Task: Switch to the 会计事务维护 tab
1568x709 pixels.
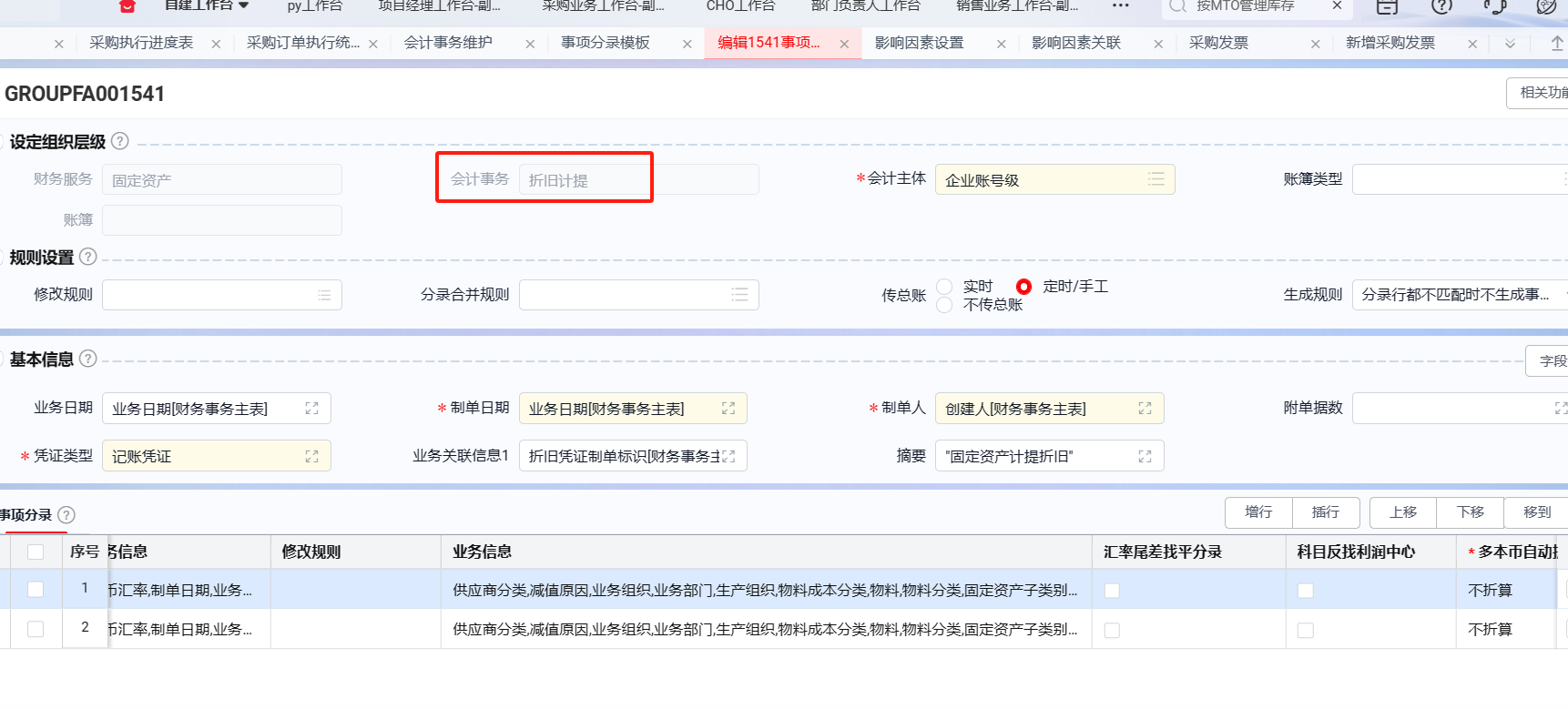Action: (x=448, y=43)
